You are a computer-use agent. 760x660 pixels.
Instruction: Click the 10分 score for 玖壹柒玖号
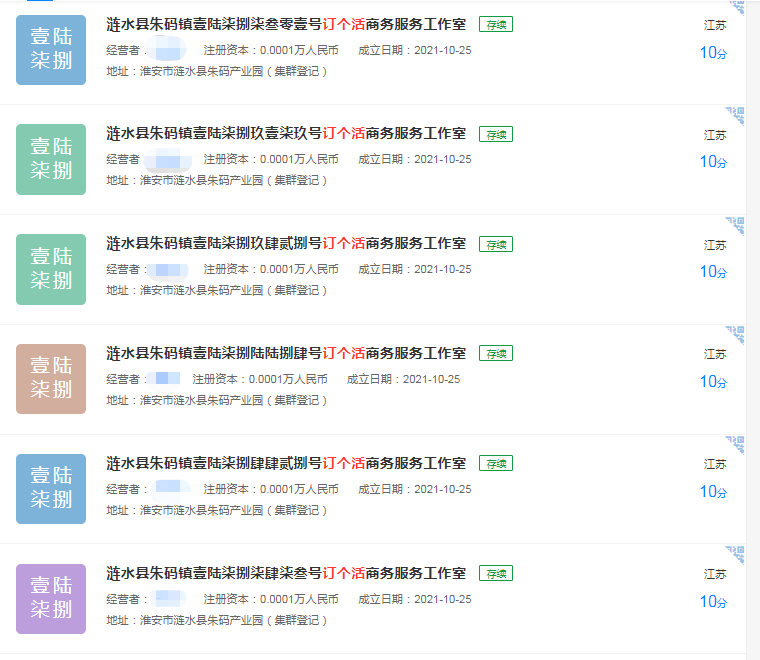713,161
